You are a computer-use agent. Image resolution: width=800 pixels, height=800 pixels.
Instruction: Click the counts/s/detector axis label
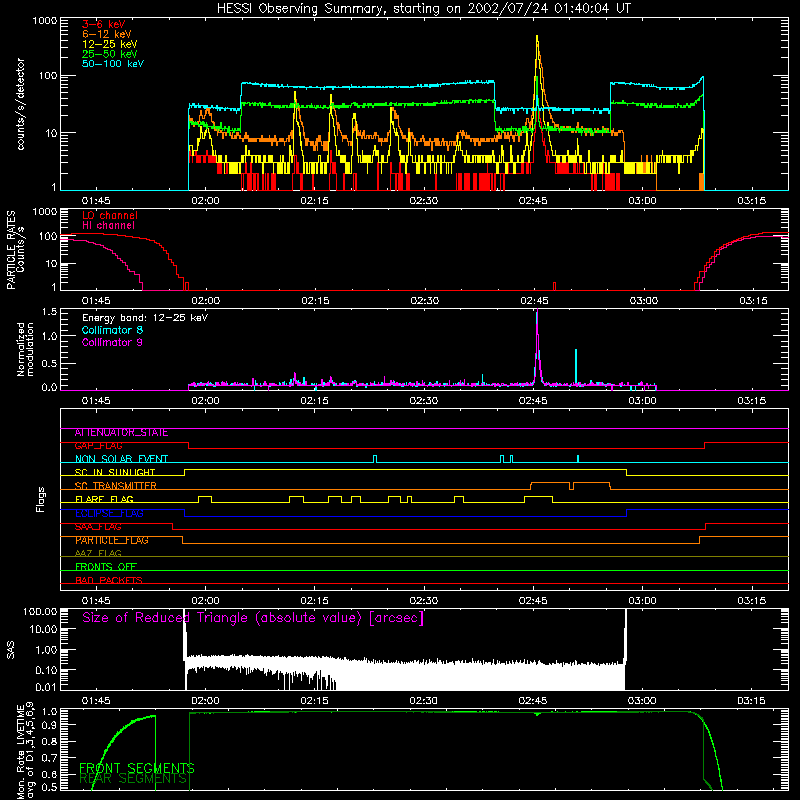(x=20, y=104)
